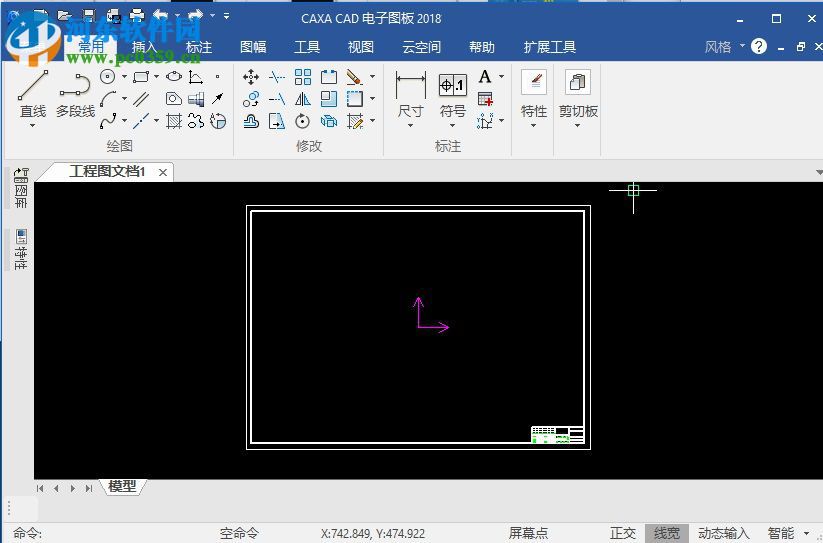
Task: Select the trim tool in 修改 group
Action: 277,77
